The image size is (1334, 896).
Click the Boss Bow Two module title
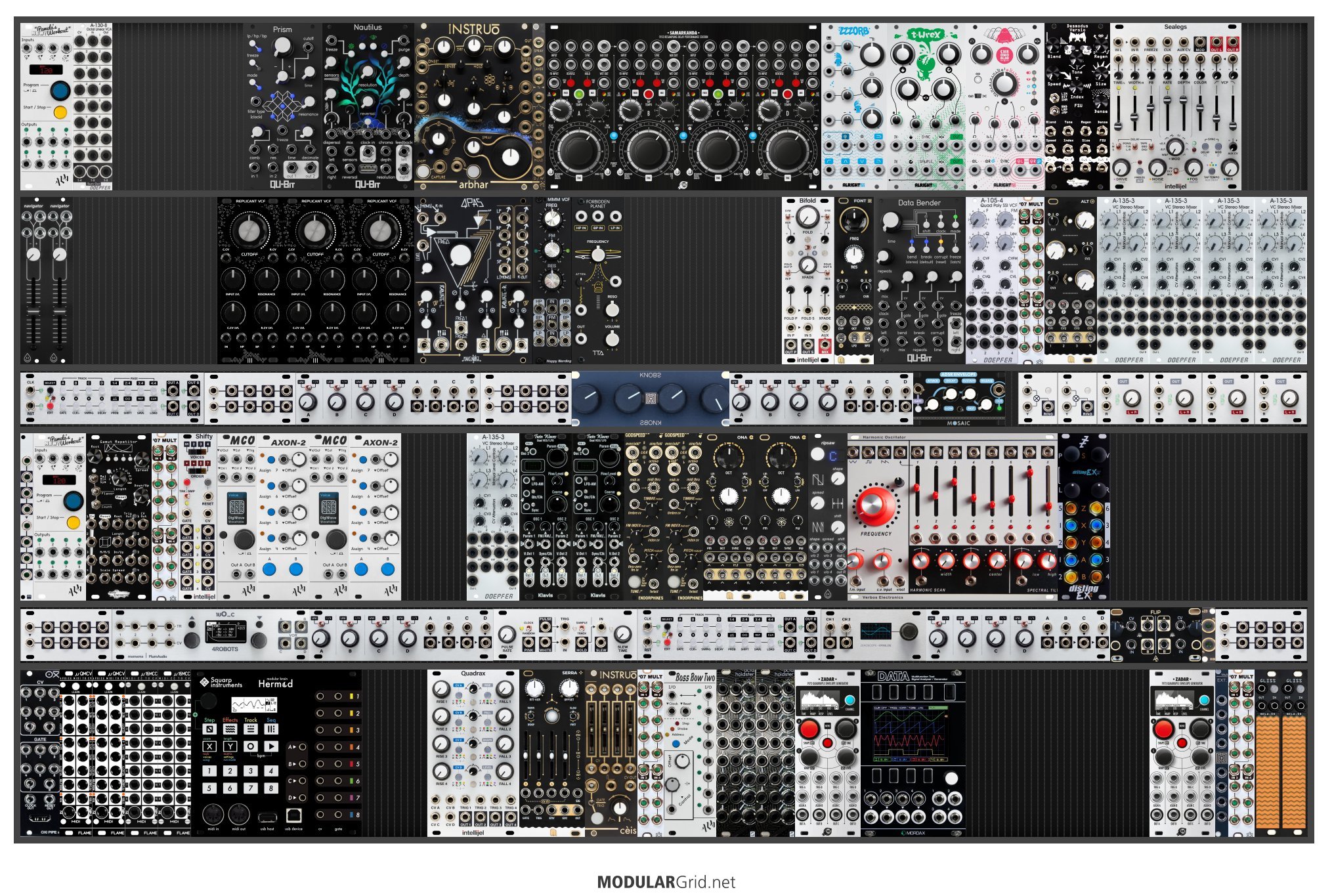pyautogui.click(x=695, y=677)
